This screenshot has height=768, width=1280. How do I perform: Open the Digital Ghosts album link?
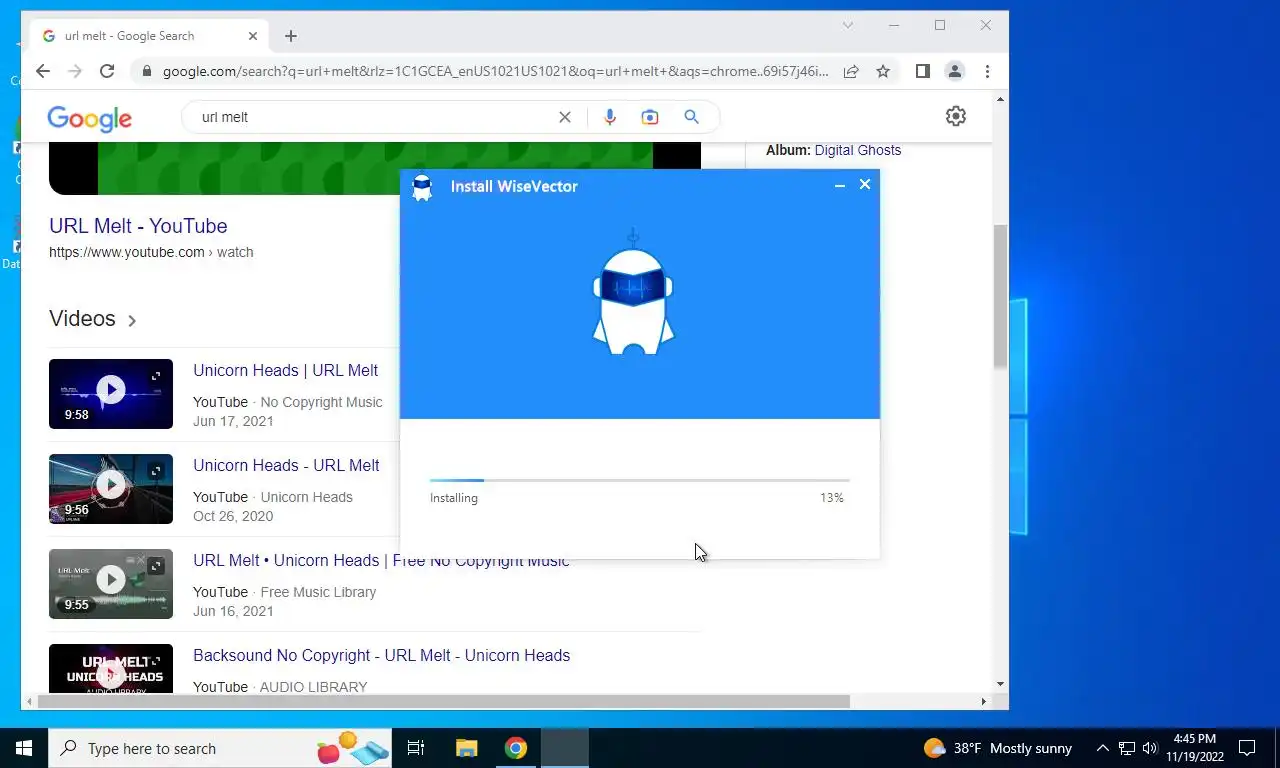pos(858,150)
